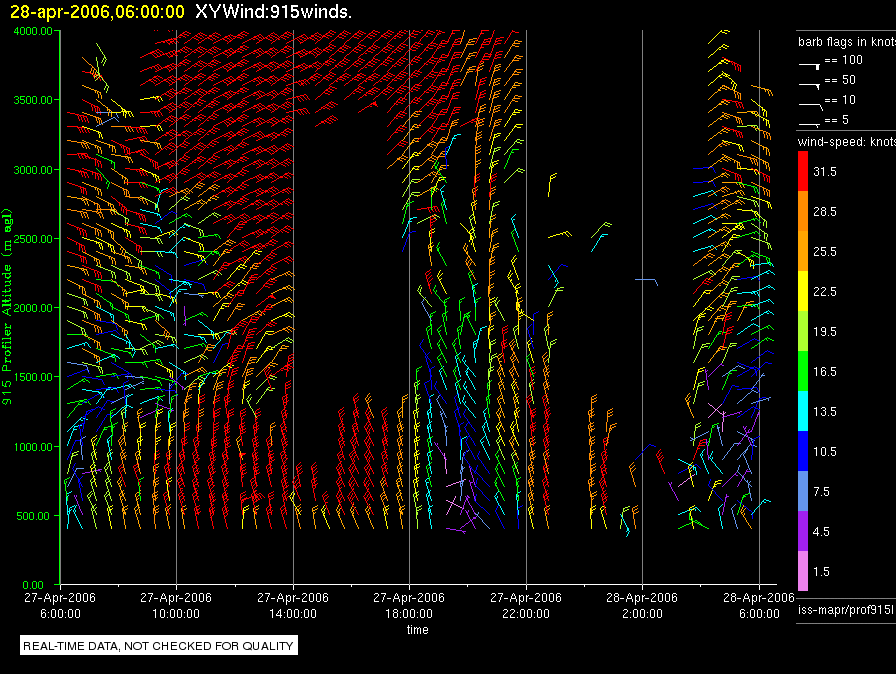This screenshot has width=896, height=674.
Task: Select the cyan 13.5 knots swatch
Action: [x=803, y=410]
